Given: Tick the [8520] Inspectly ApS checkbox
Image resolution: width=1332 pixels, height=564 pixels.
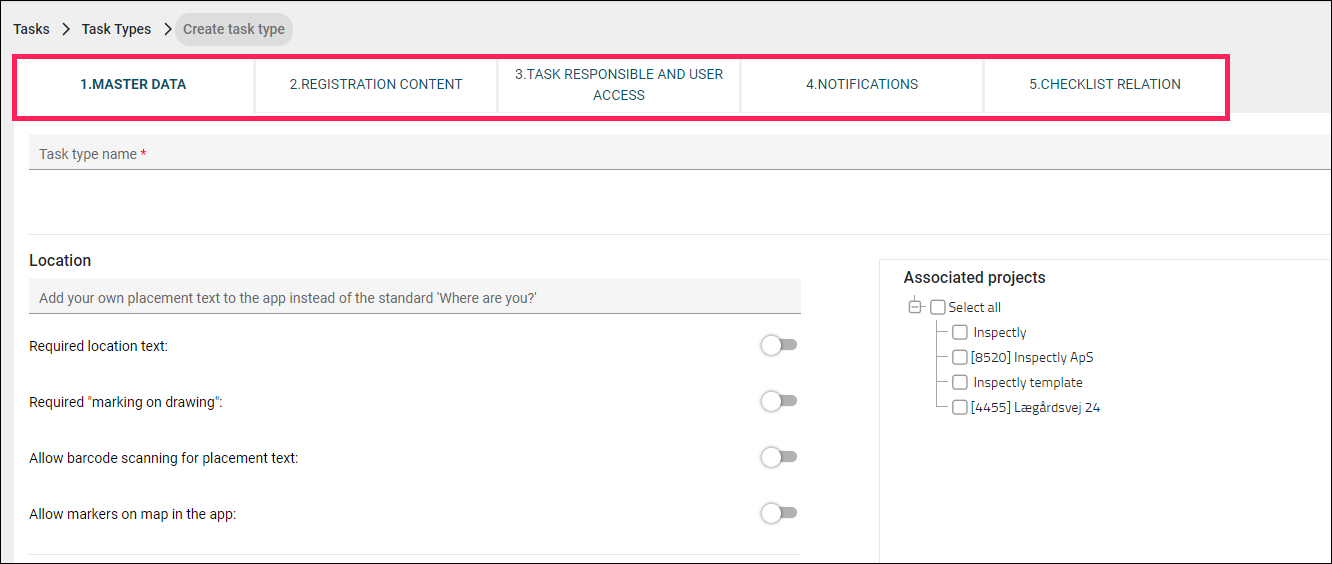Looking at the screenshot, I should pos(960,357).
